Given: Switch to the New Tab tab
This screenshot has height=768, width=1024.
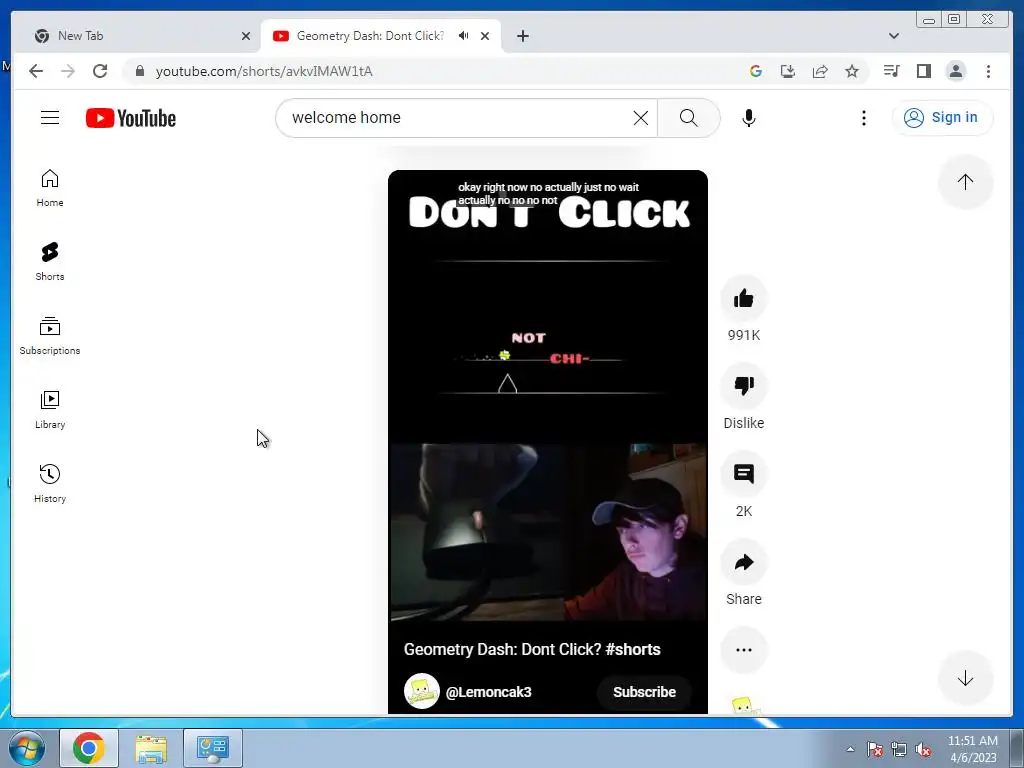Looking at the screenshot, I should point(142,36).
